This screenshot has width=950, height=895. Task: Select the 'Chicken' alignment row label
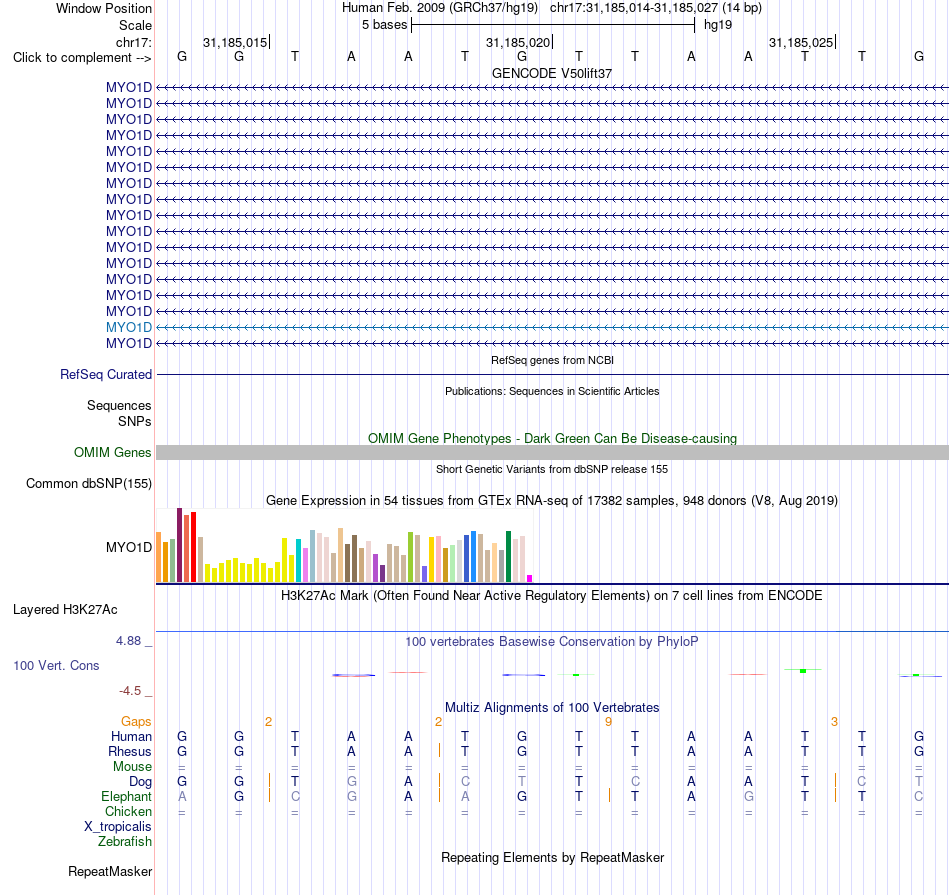[x=128, y=811]
